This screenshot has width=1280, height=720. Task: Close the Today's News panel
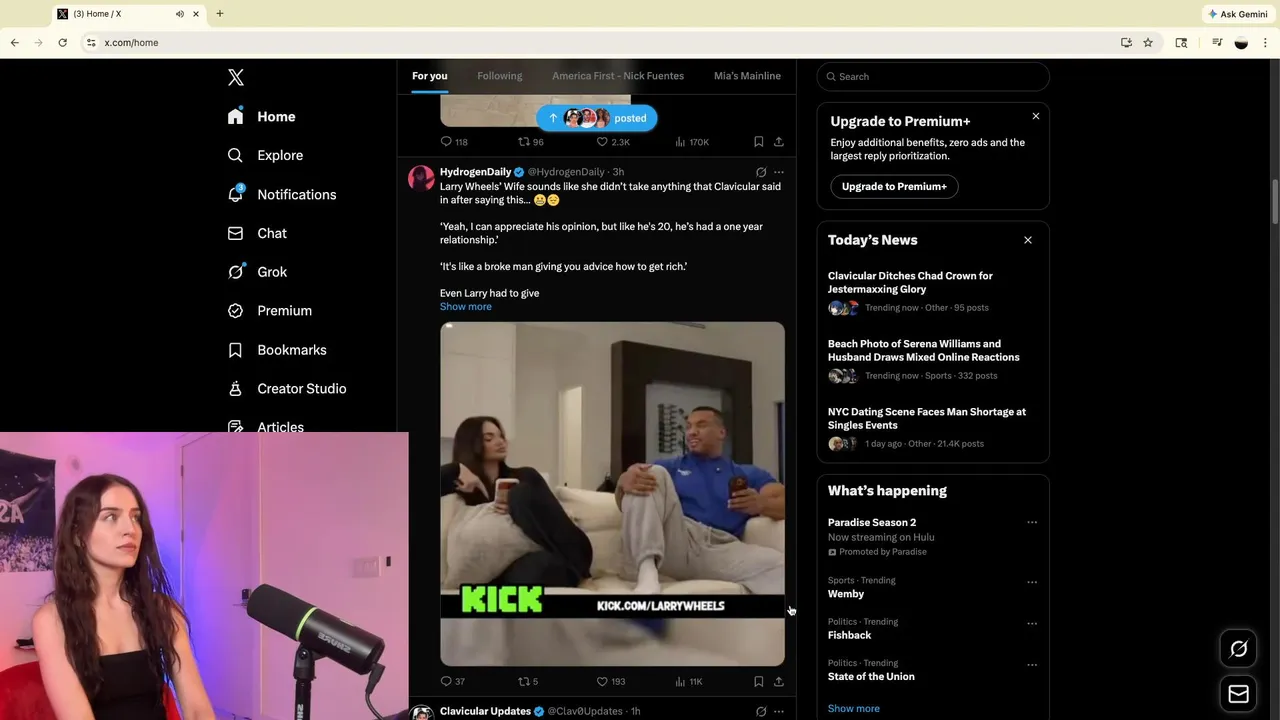tap(1027, 240)
